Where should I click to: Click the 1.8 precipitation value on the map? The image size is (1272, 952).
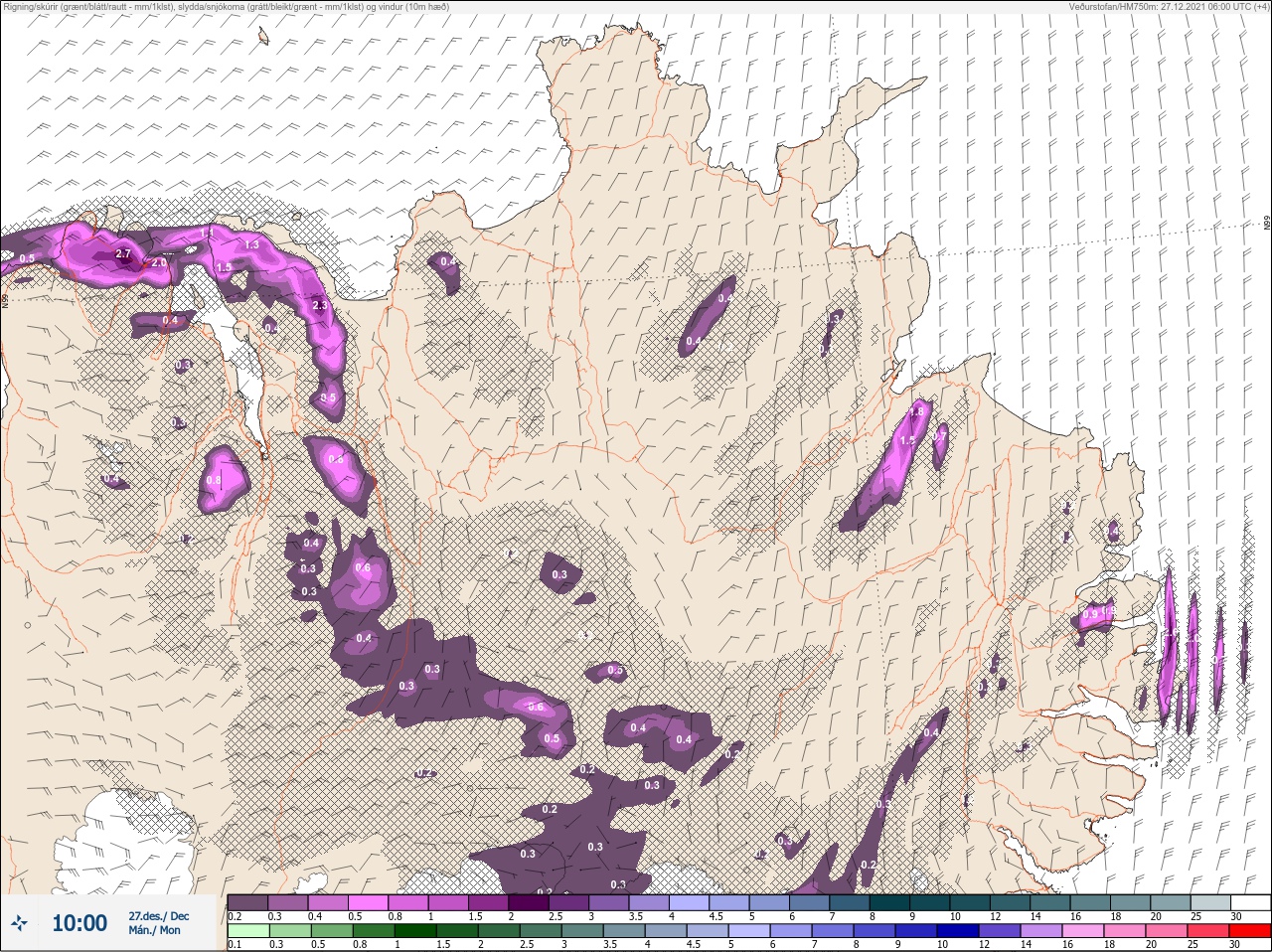point(917,411)
